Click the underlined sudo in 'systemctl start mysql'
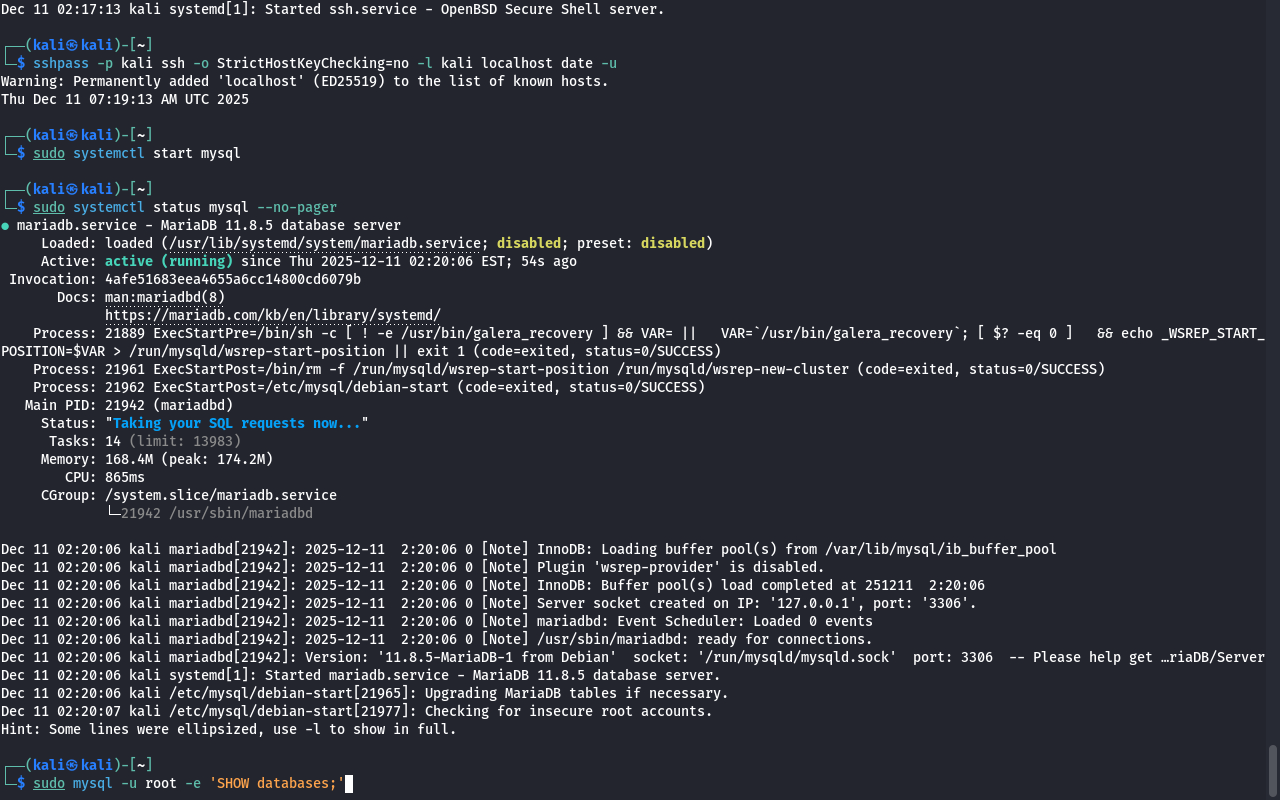The width and height of the screenshot is (1280, 800). (48, 153)
